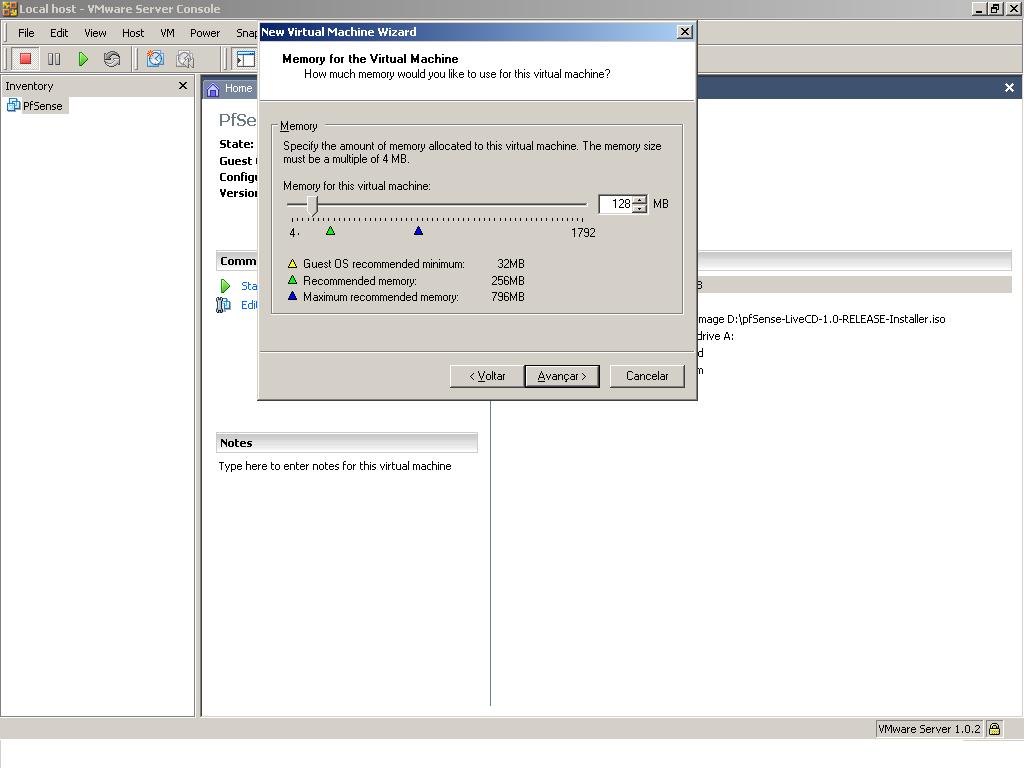The width and height of the screenshot is (1024, 768).
Task: Click the blue Maximum recommended memory marker
Action: pyautogui.click(x=419, y=231)
